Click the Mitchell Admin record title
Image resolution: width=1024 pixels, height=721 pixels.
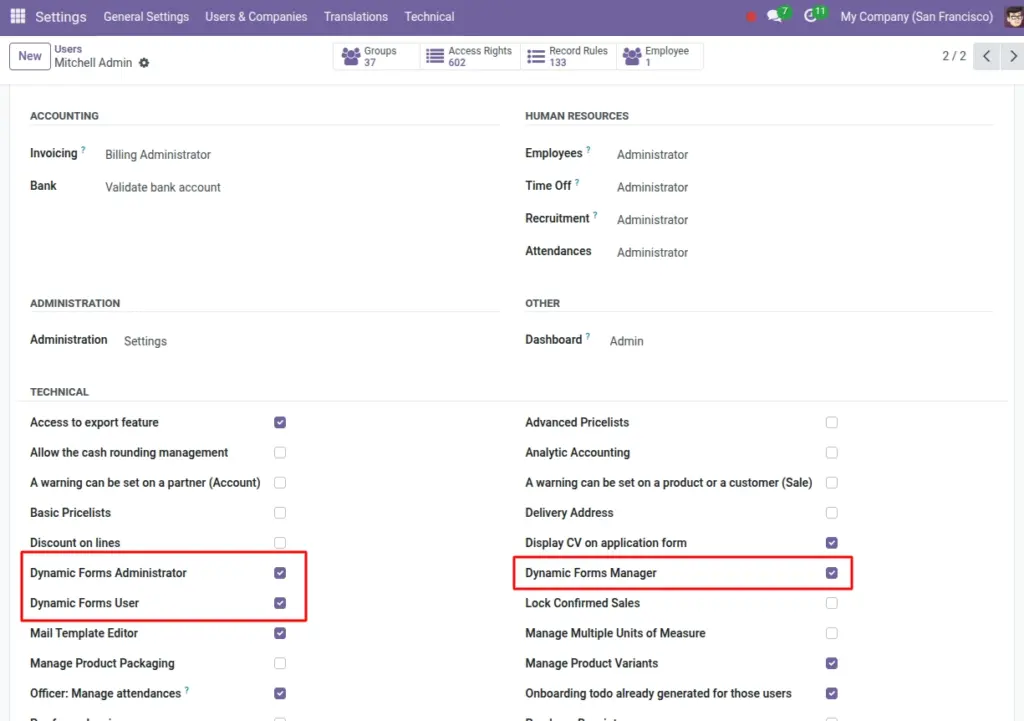[x=93, y=63]
